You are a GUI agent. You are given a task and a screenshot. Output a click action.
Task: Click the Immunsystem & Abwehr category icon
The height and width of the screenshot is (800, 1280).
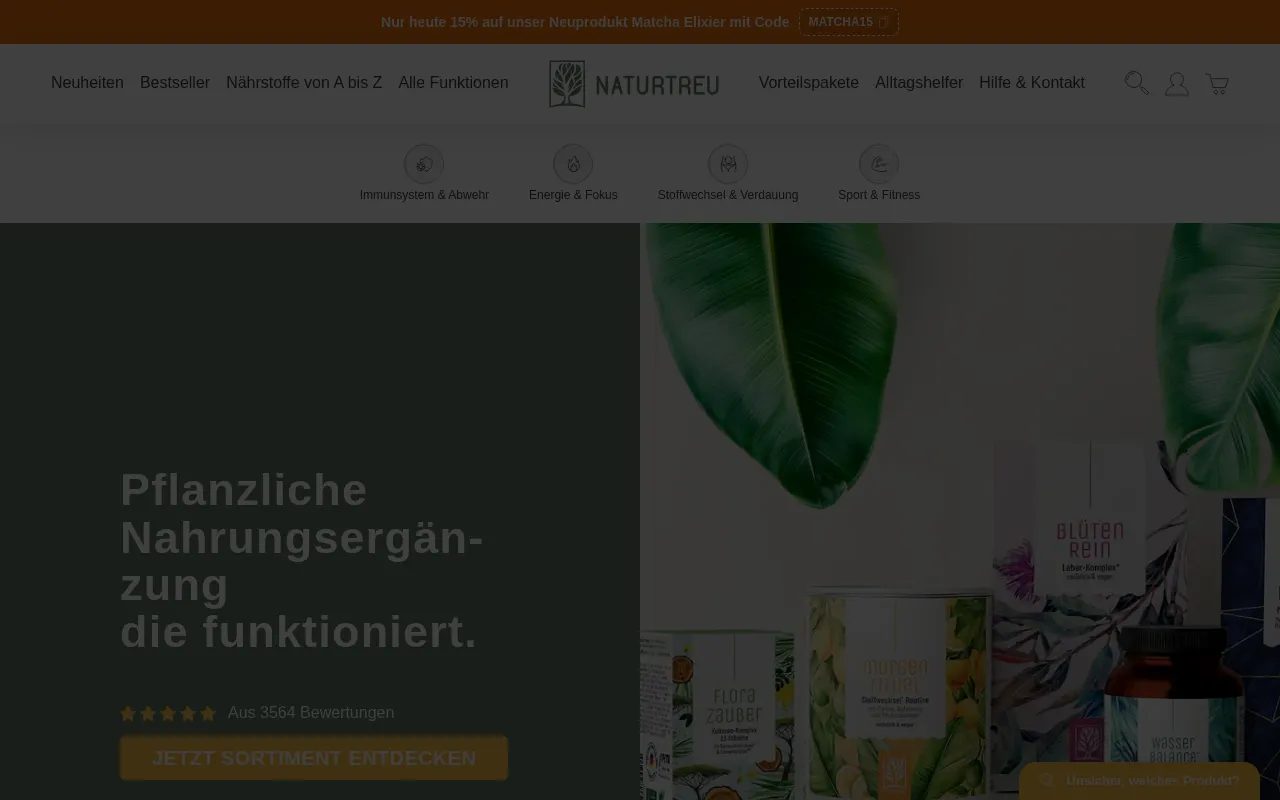424,164
